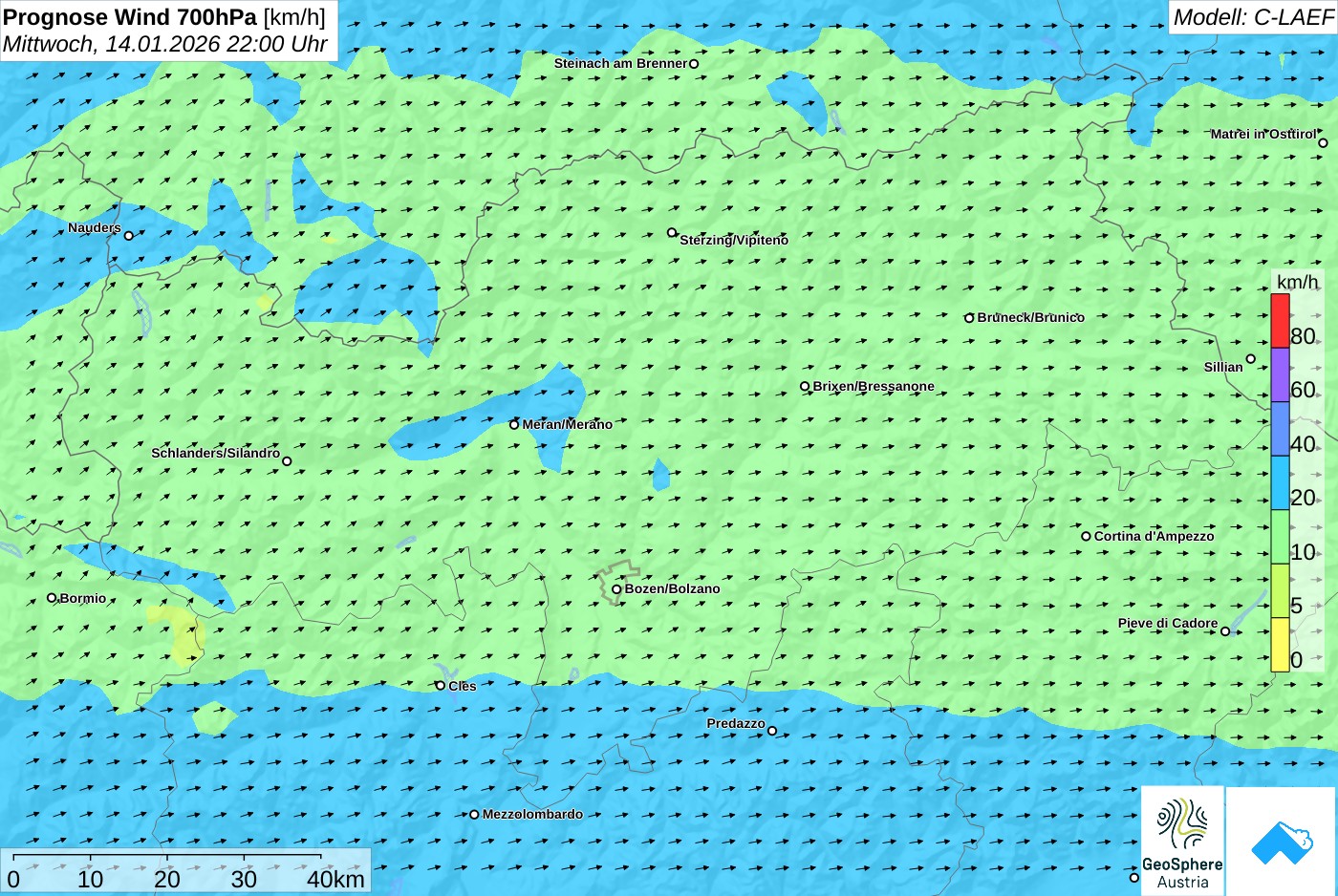
Task: Select the Sterzing/Vipiteno city marker
Action: pyautogui.click(x=672, y=232)
